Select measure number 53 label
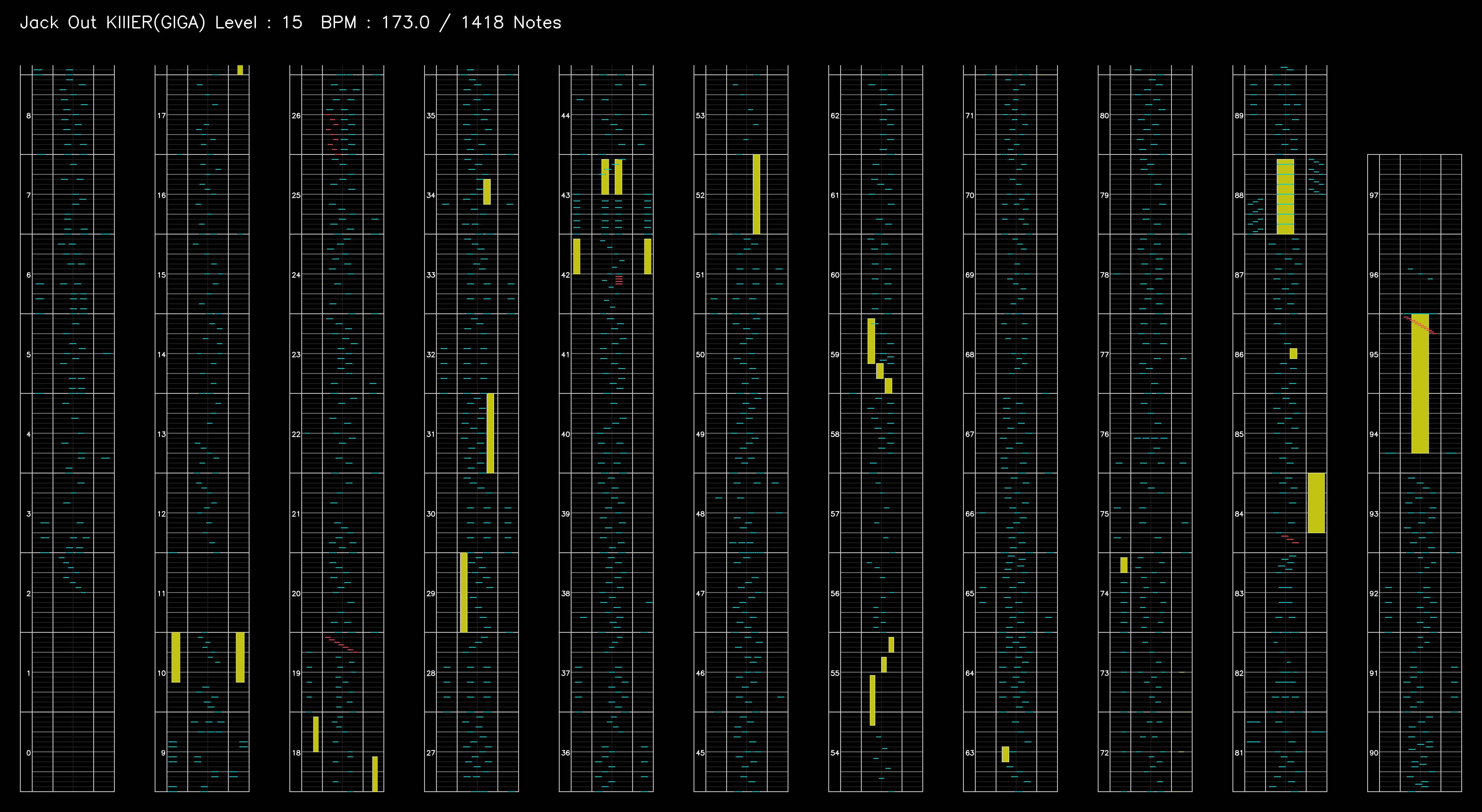The width and height of the screenshot is (1482, 812). tap(700, 116)
